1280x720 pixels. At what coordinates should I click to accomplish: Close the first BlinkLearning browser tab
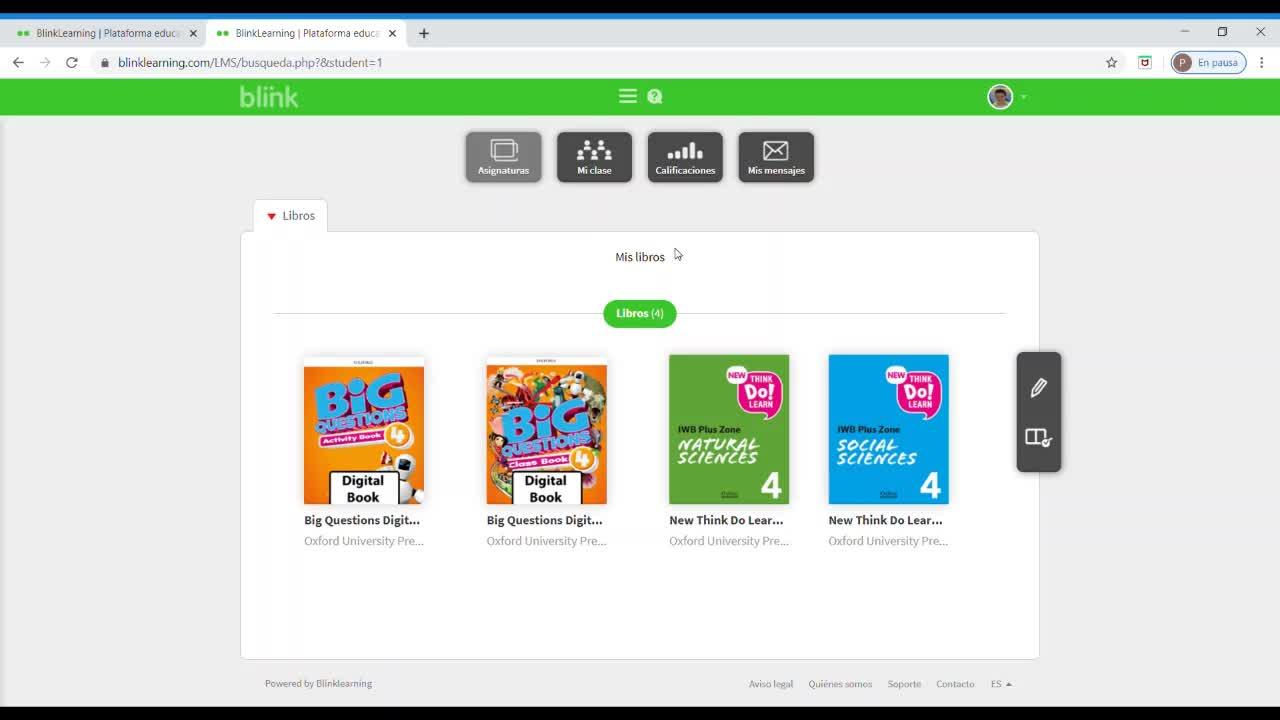point(193,33)
